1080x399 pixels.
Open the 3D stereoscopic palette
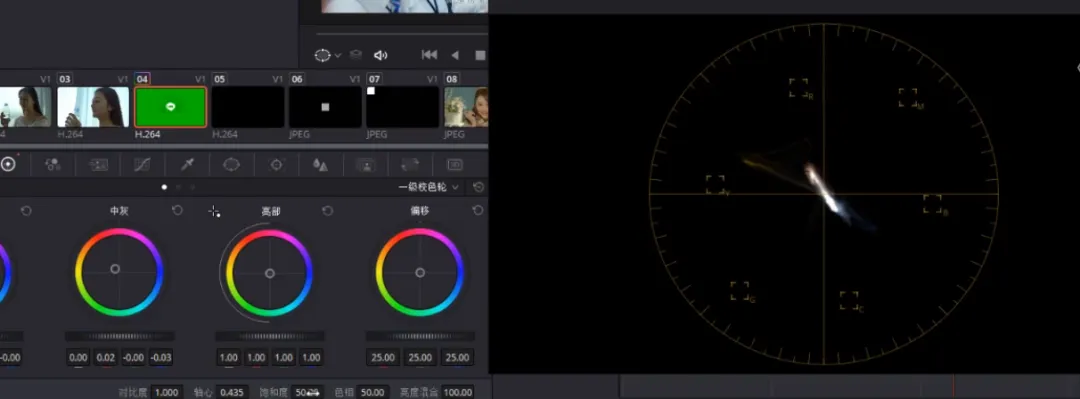(455, 165)
